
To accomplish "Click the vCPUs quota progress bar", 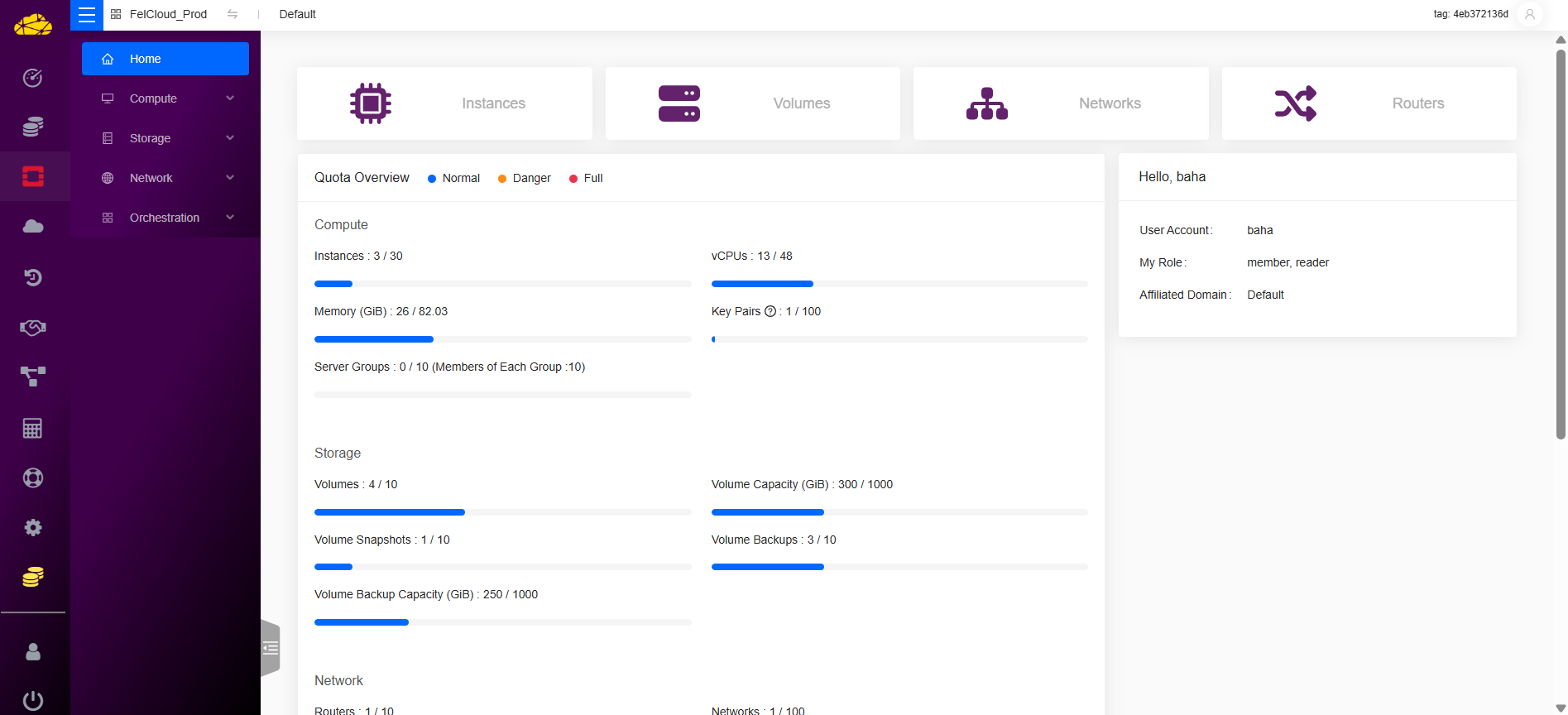I will (899, 284).
